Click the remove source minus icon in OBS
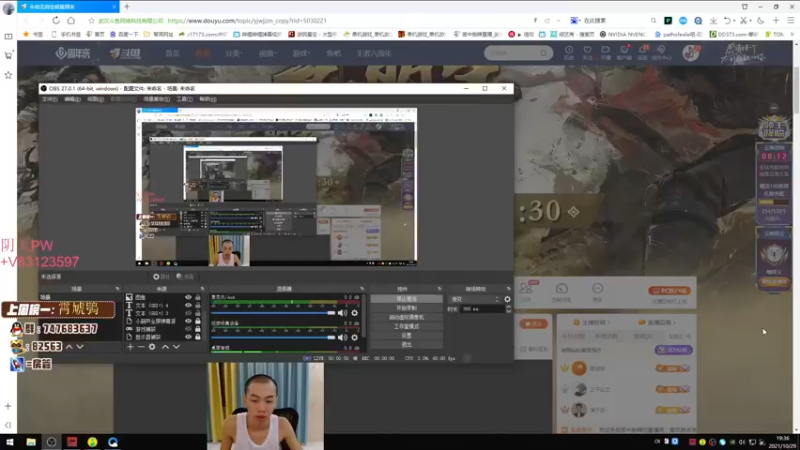 [x=141, y=347]
